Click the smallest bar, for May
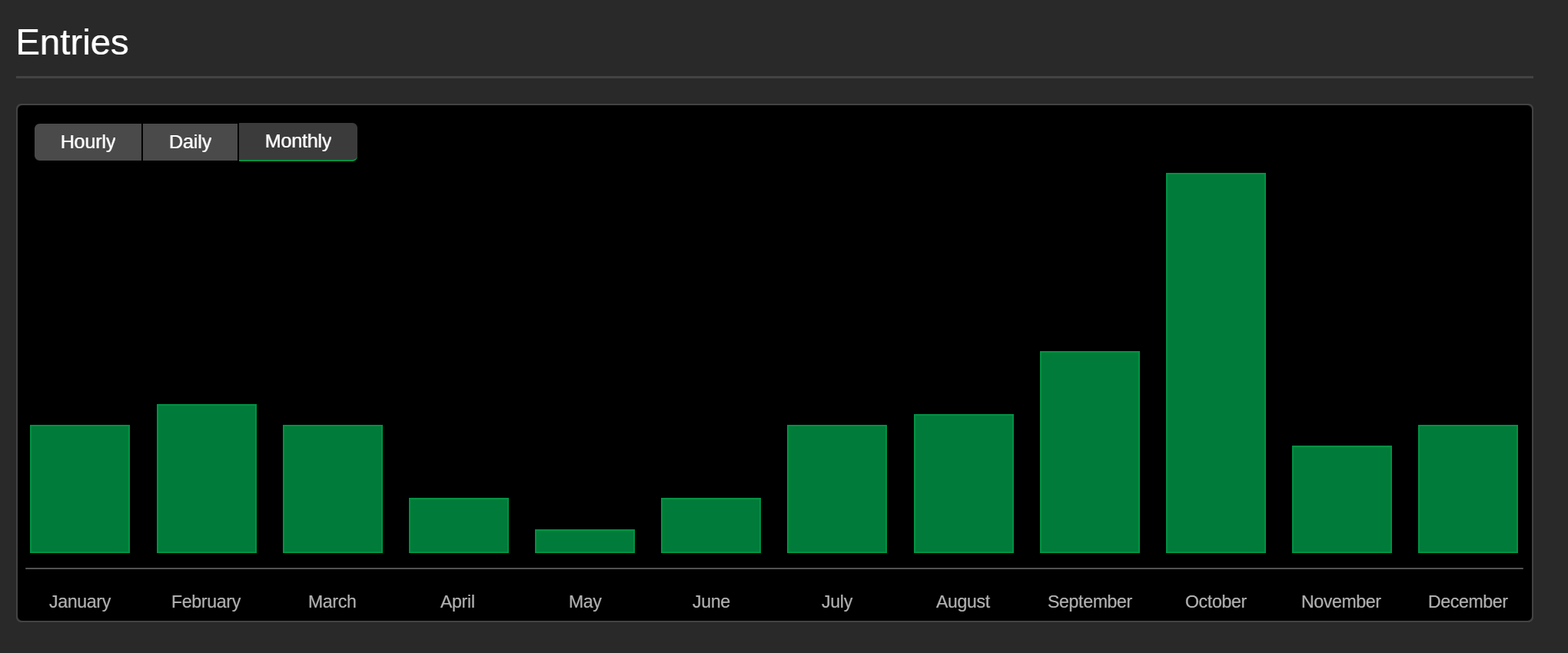 [x=585, y=541]
